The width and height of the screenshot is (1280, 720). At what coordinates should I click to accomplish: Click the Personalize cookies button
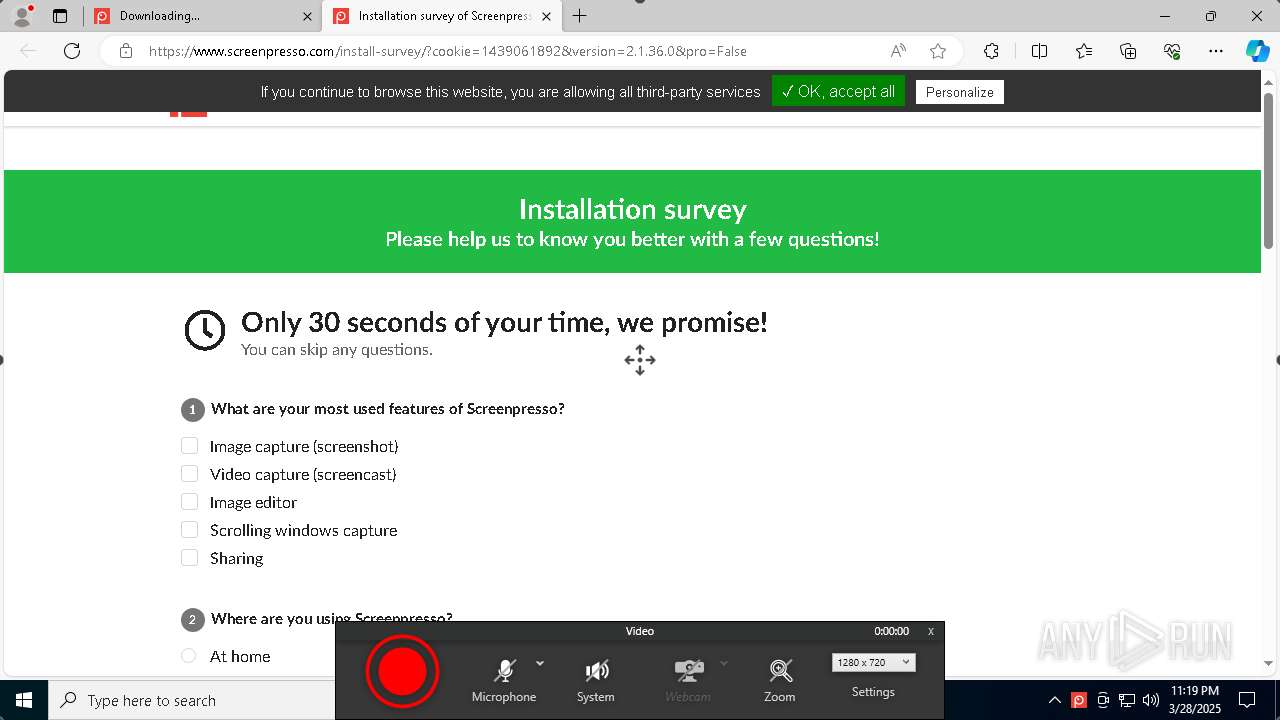(960, 92)
